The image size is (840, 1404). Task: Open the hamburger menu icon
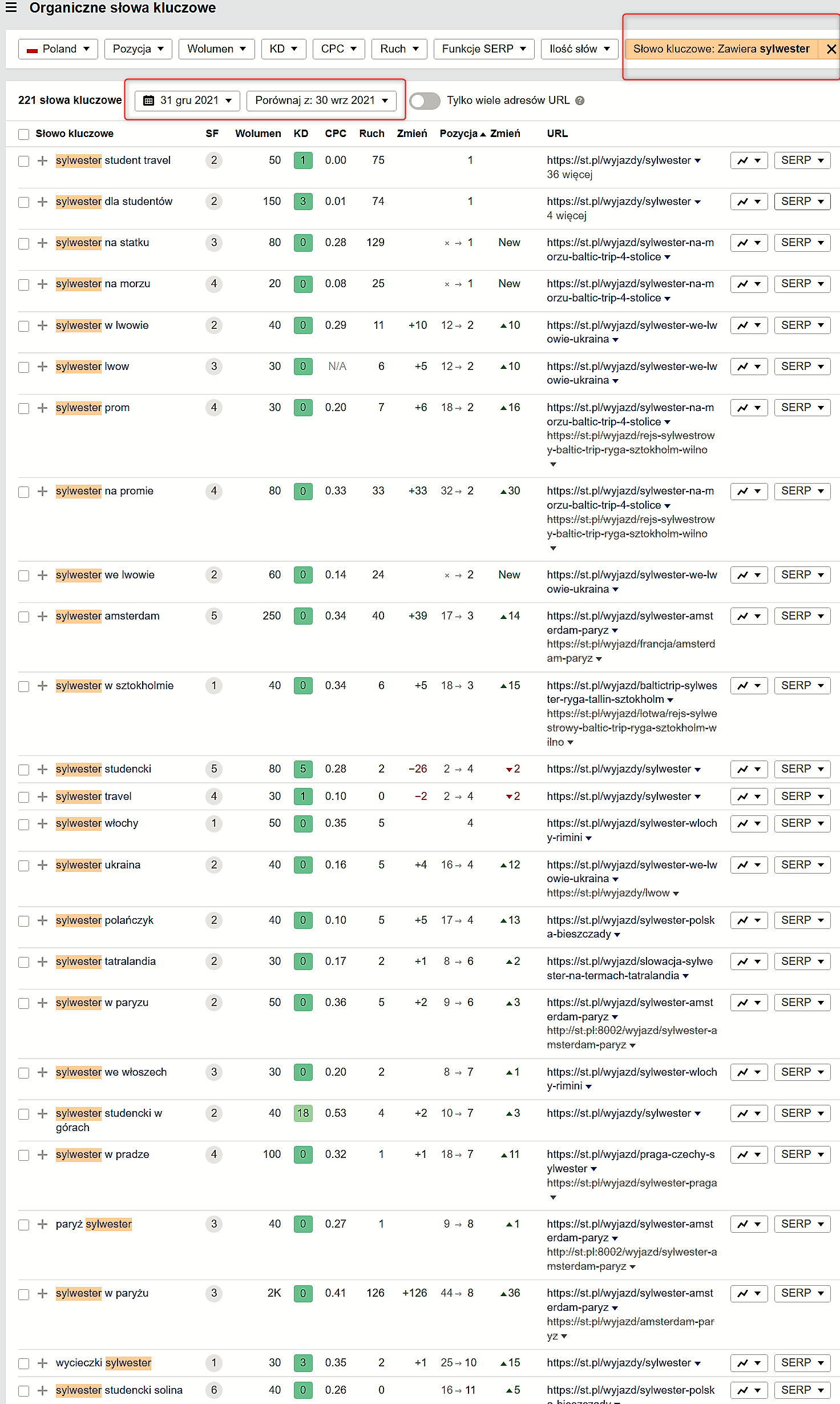pos(11,7)
